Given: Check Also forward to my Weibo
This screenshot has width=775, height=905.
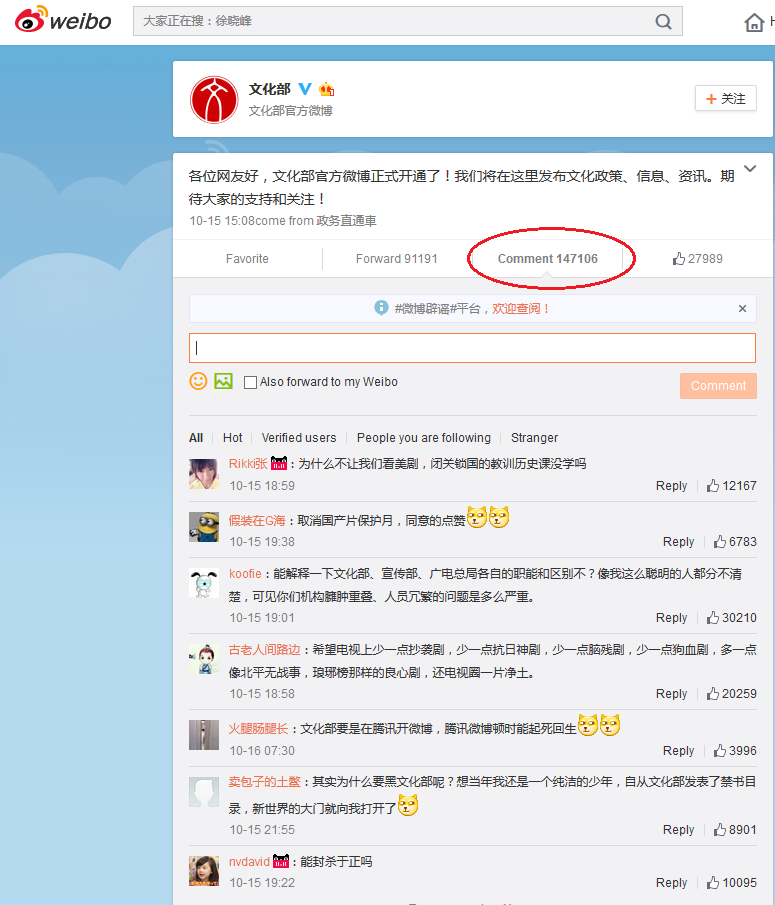Looking at the screenshot, I should tap(250, 382).
